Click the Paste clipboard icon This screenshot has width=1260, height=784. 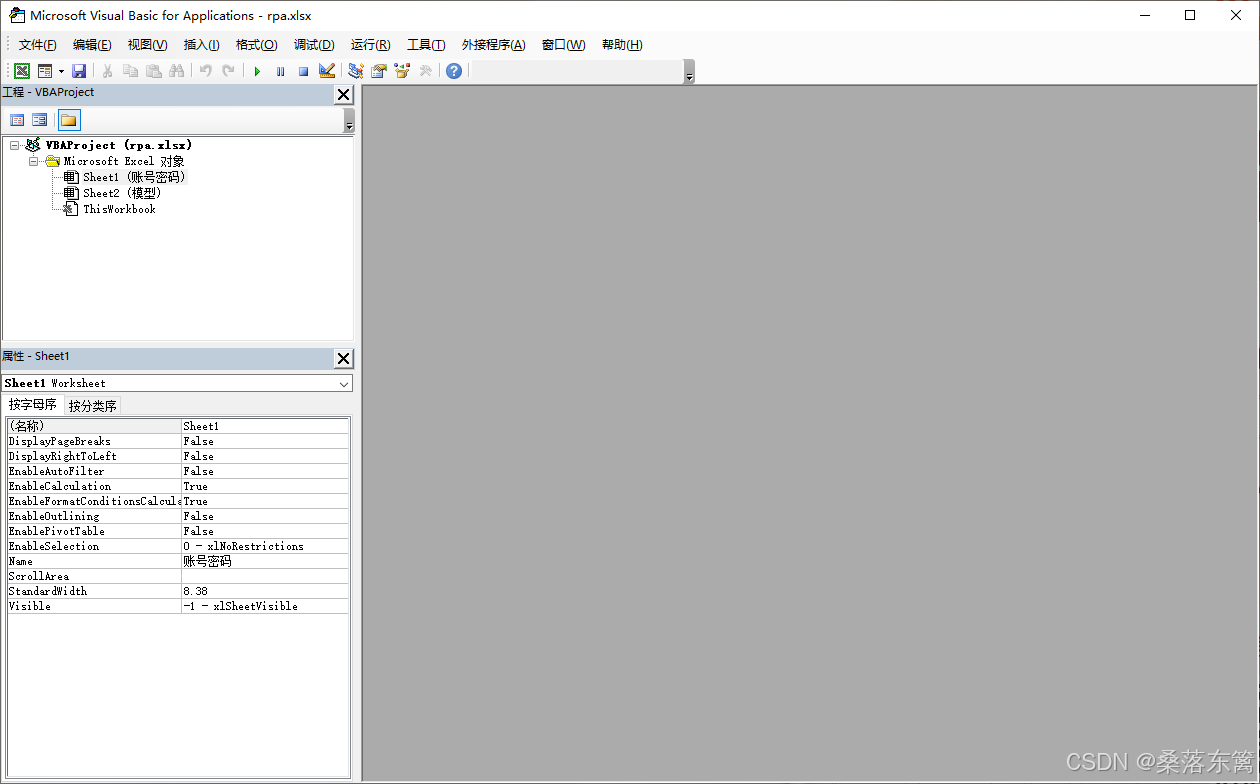153,71
